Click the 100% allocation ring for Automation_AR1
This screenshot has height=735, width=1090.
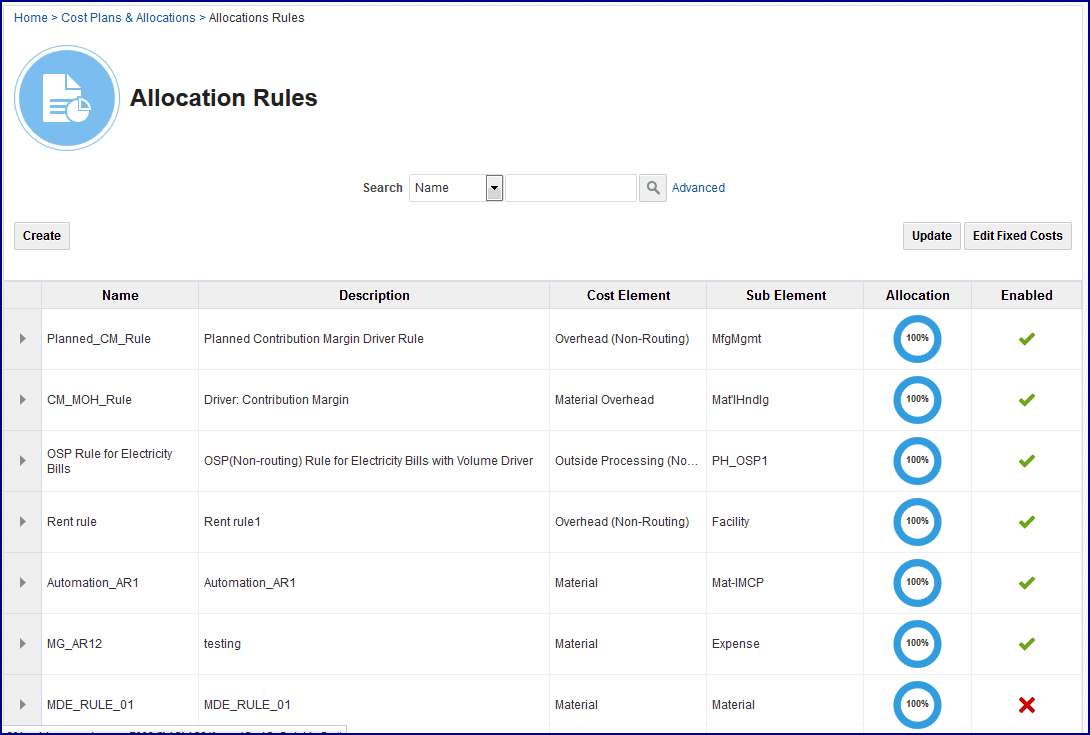[x=917, y=583]
